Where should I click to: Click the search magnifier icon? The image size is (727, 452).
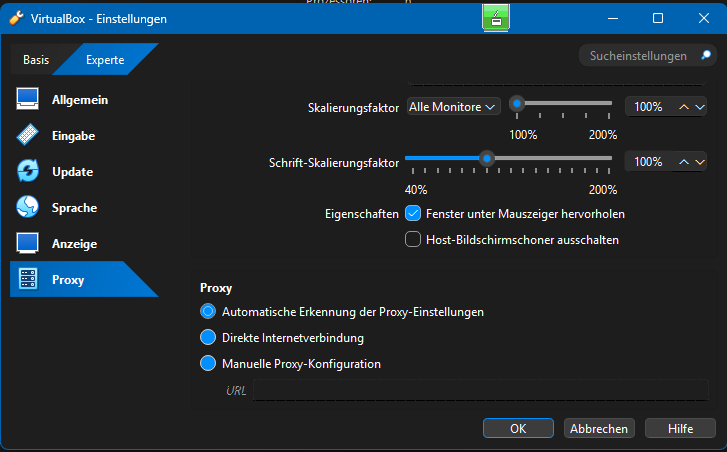pos(706,55)
